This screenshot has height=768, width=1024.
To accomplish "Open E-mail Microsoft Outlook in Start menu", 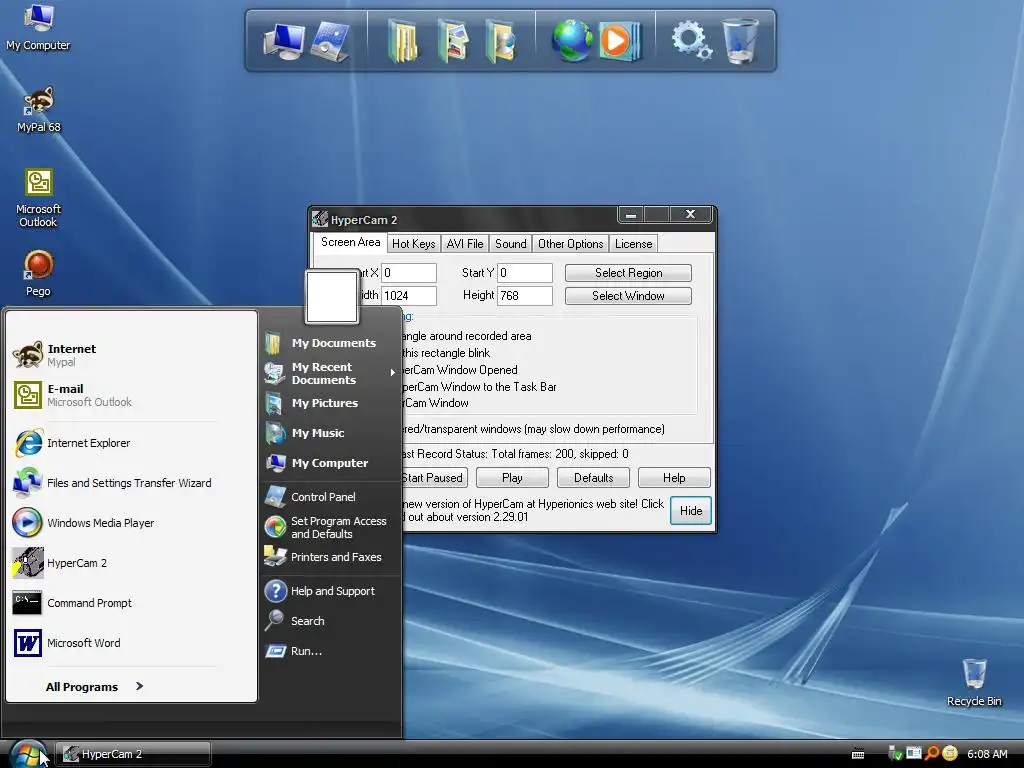I will (x=131, y=394).
